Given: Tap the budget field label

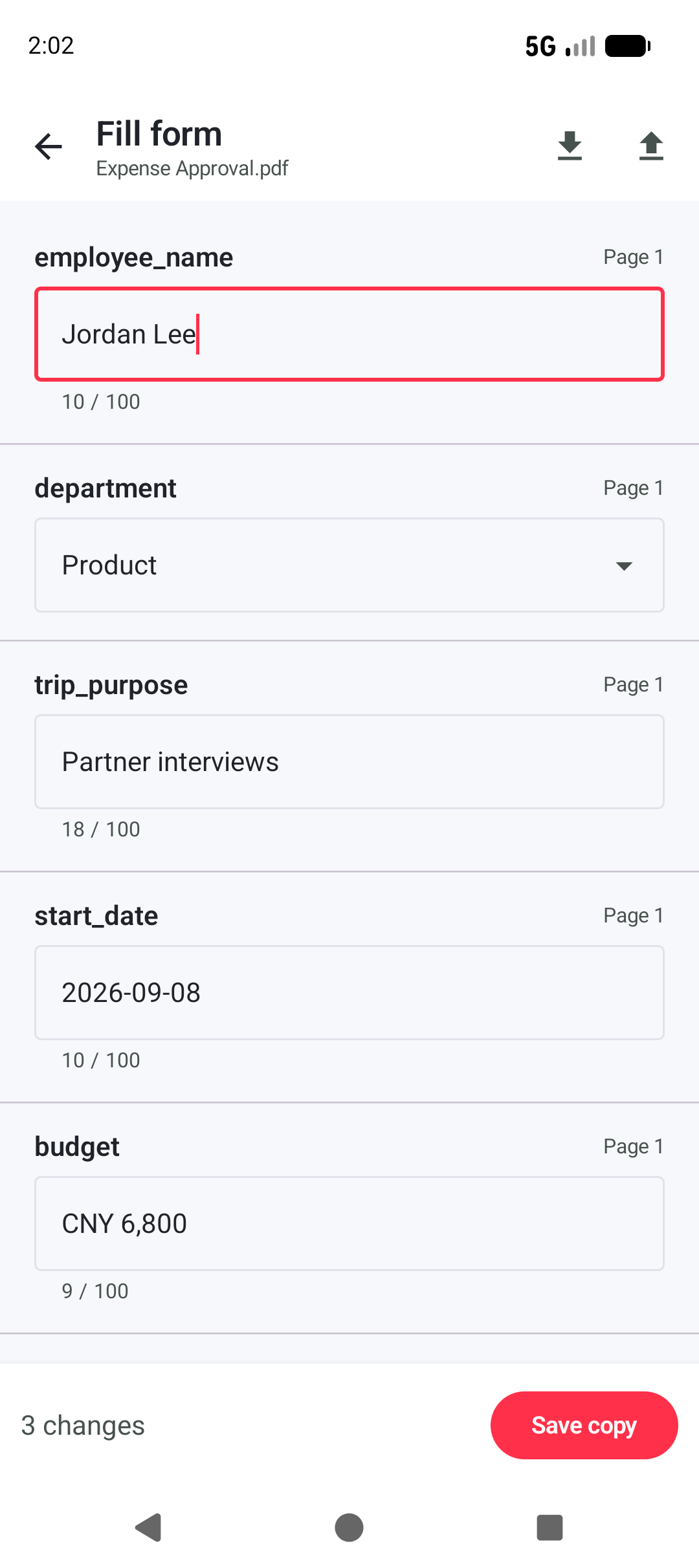Looking at the screenshot, I should tap(77, 1146).
